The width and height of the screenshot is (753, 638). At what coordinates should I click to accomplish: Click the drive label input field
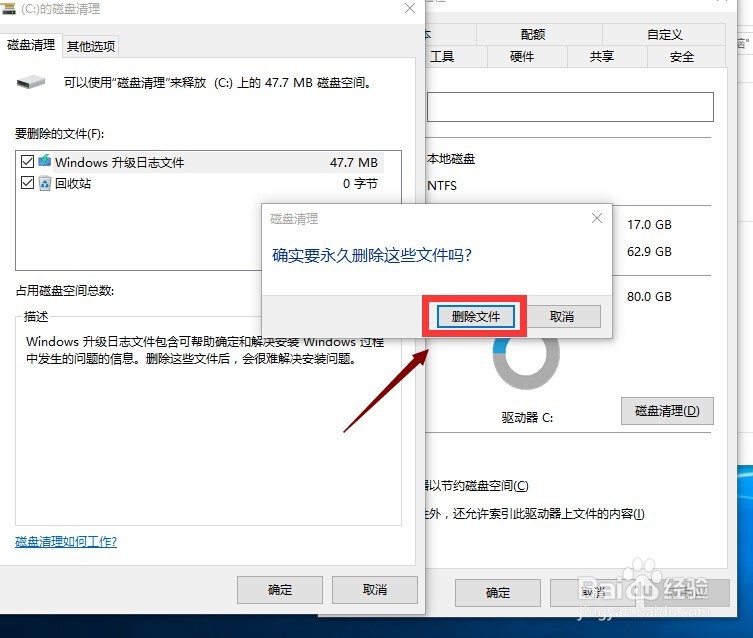point(570,107)
